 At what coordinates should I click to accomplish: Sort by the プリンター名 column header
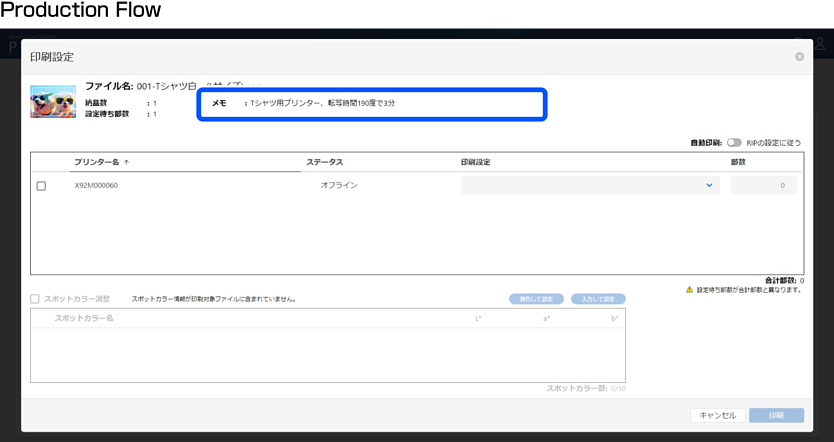(96, 162)
